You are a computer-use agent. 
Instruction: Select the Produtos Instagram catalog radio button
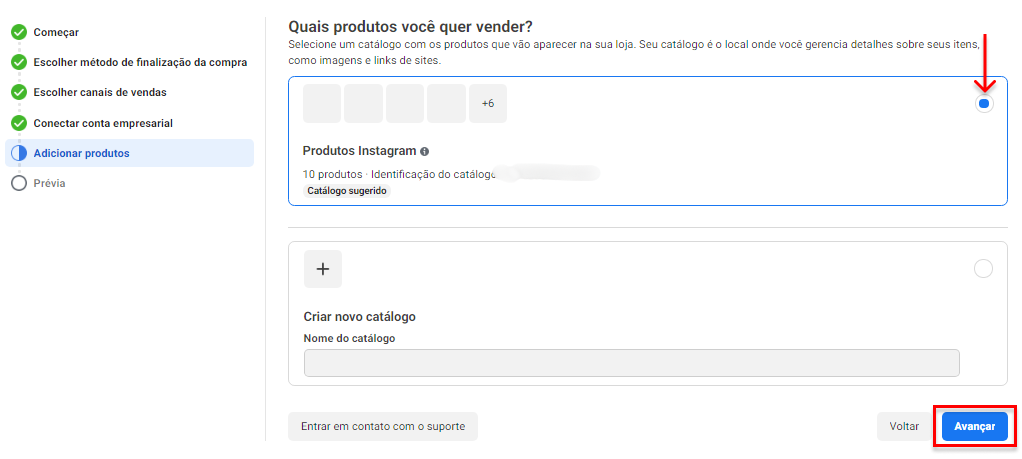[x=984, y=103]
